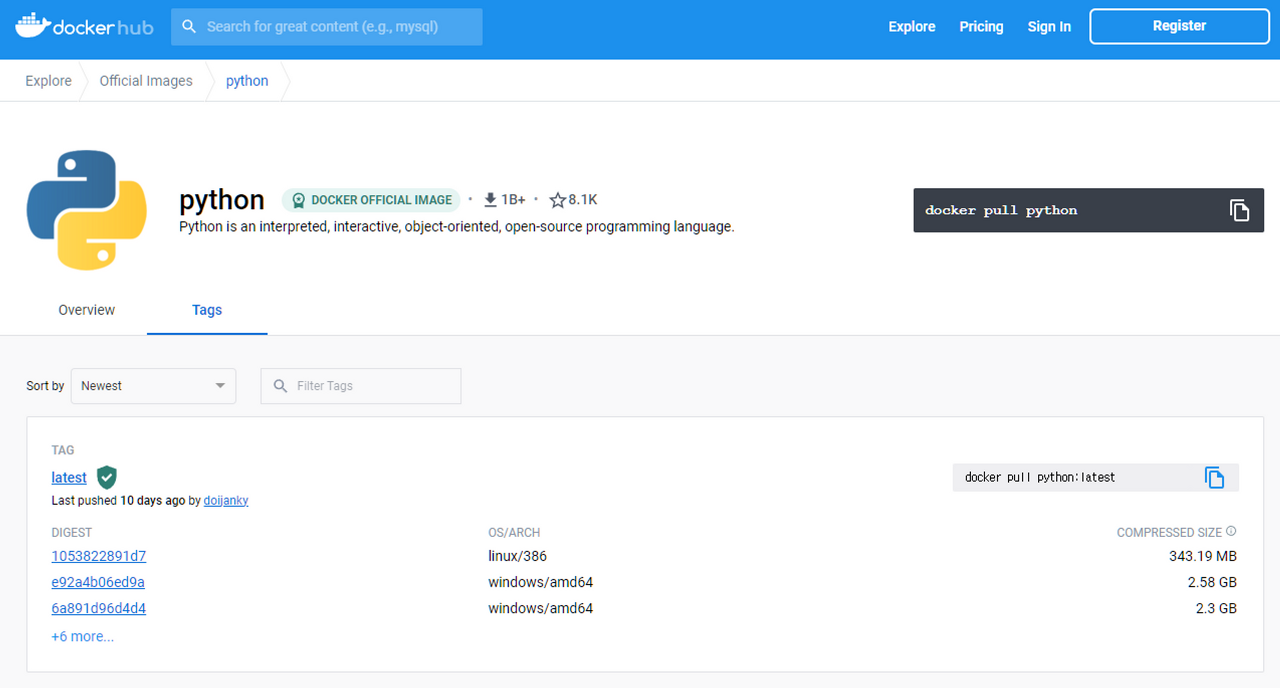Click the Register button
Viewport: 1280px width, 688px height.
(x=1179, y=26)
